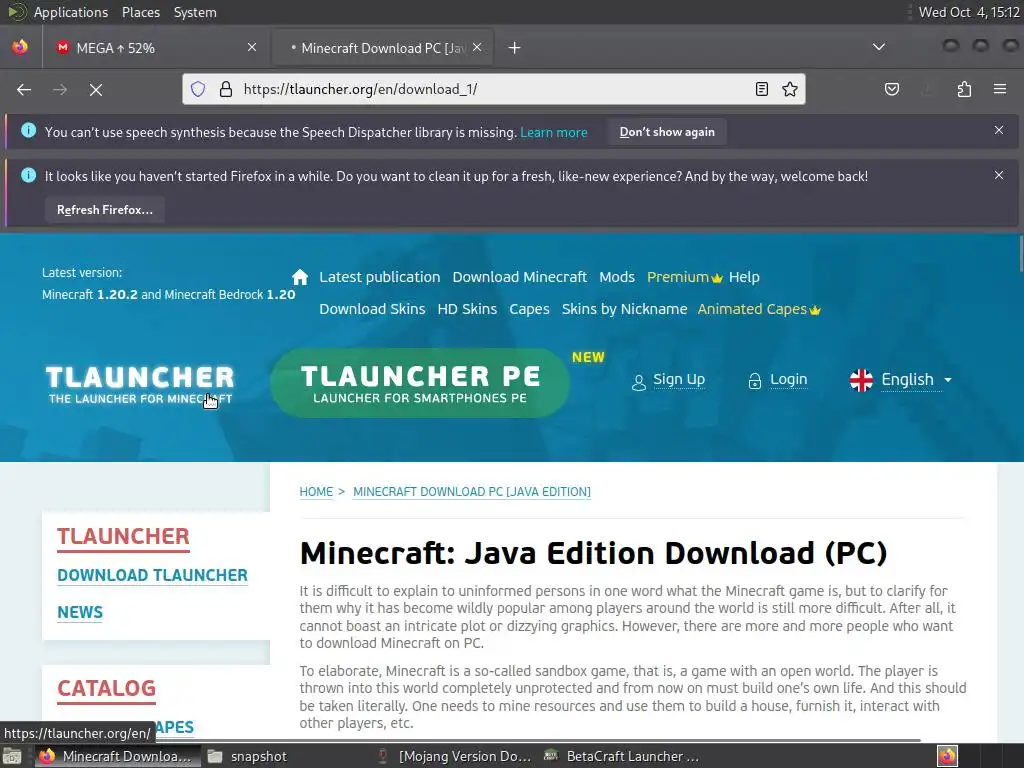Open Animated Capes link
The image size is (1024, 768).
point(752,309)
